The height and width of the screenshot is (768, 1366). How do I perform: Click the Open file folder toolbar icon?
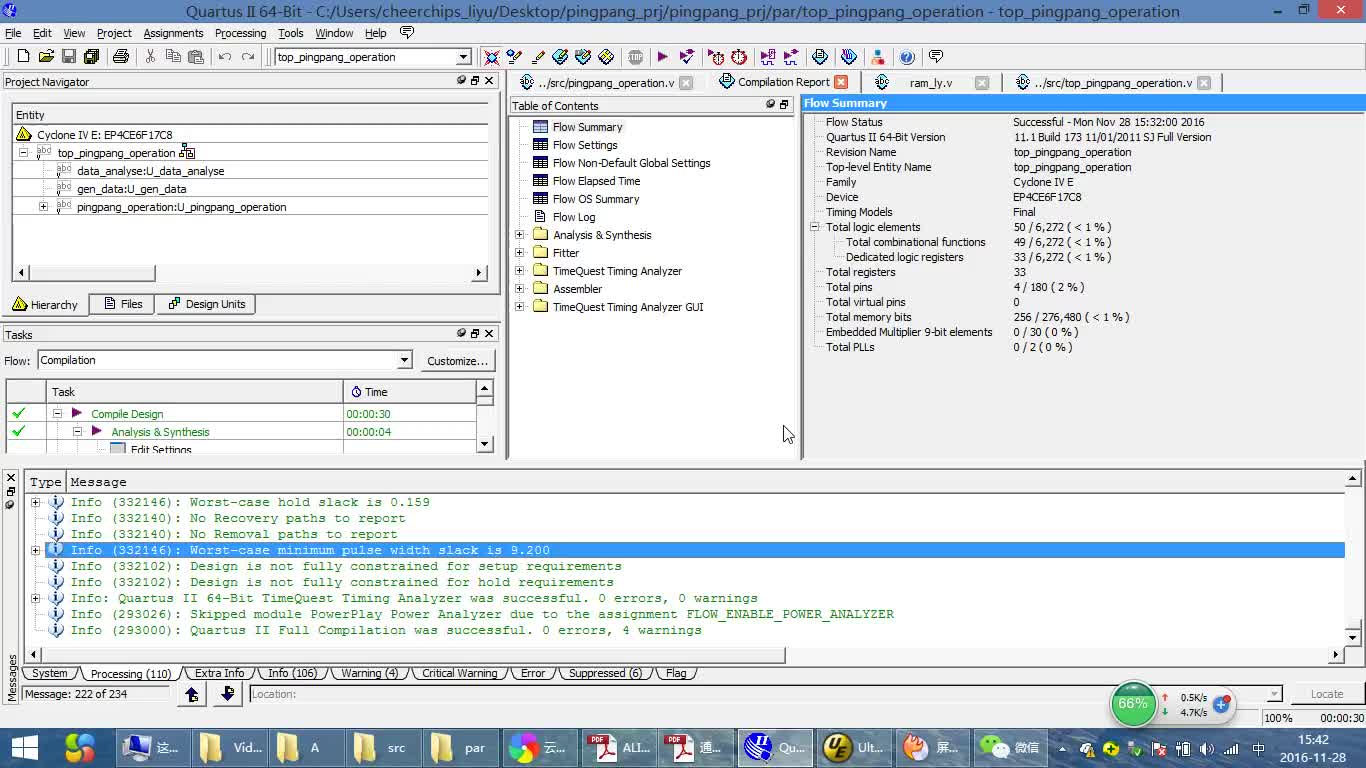click(x=46, y=57)
